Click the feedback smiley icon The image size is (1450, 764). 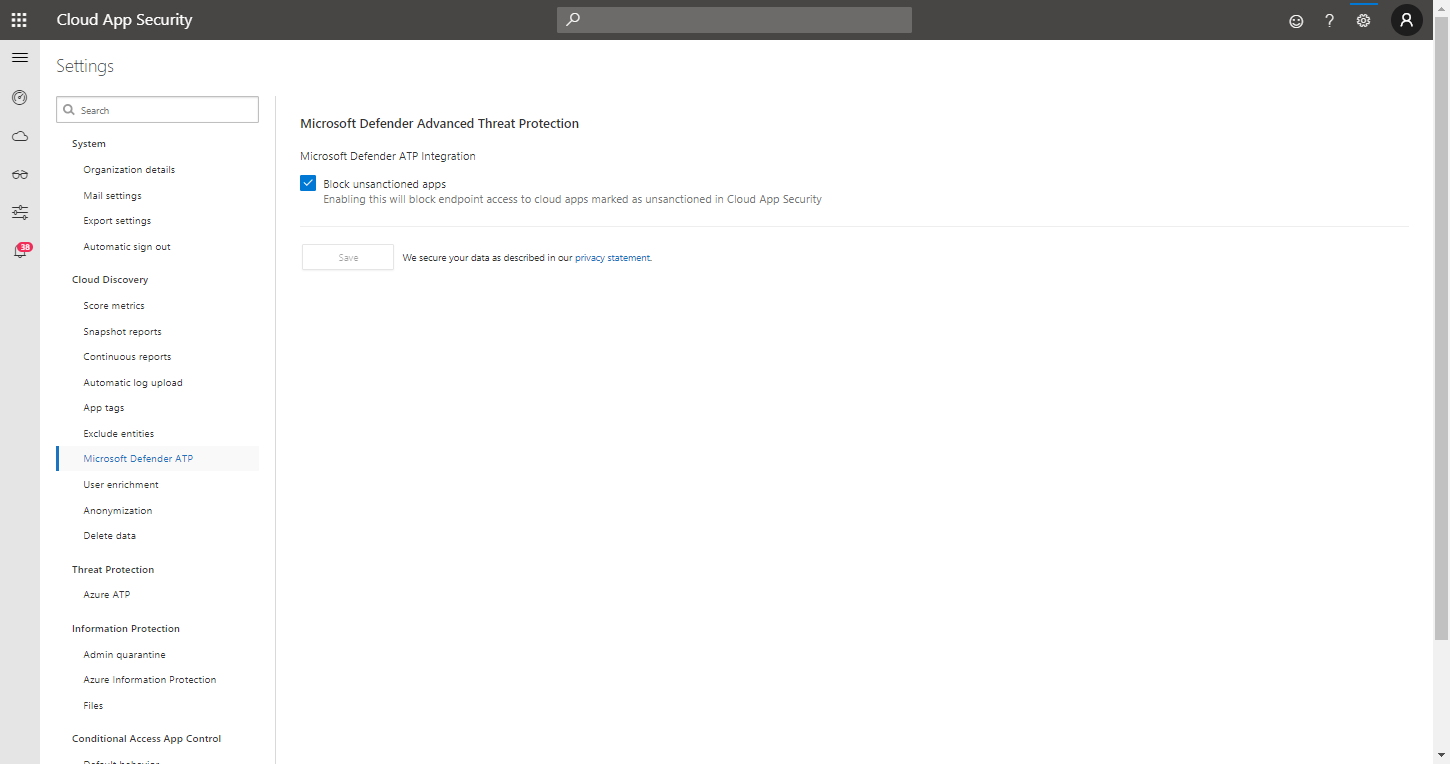point(1296,20)
